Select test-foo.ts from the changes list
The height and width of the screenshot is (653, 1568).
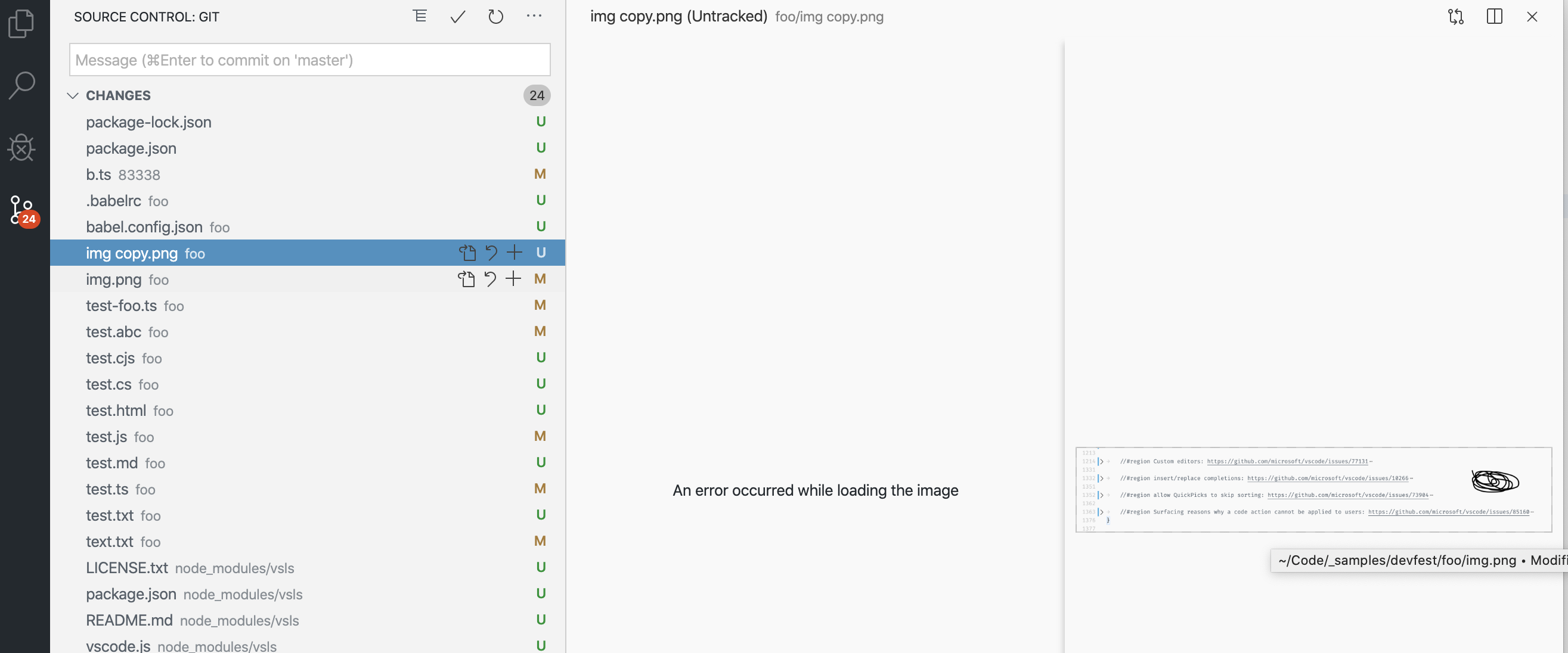click(x=121, y=306)
